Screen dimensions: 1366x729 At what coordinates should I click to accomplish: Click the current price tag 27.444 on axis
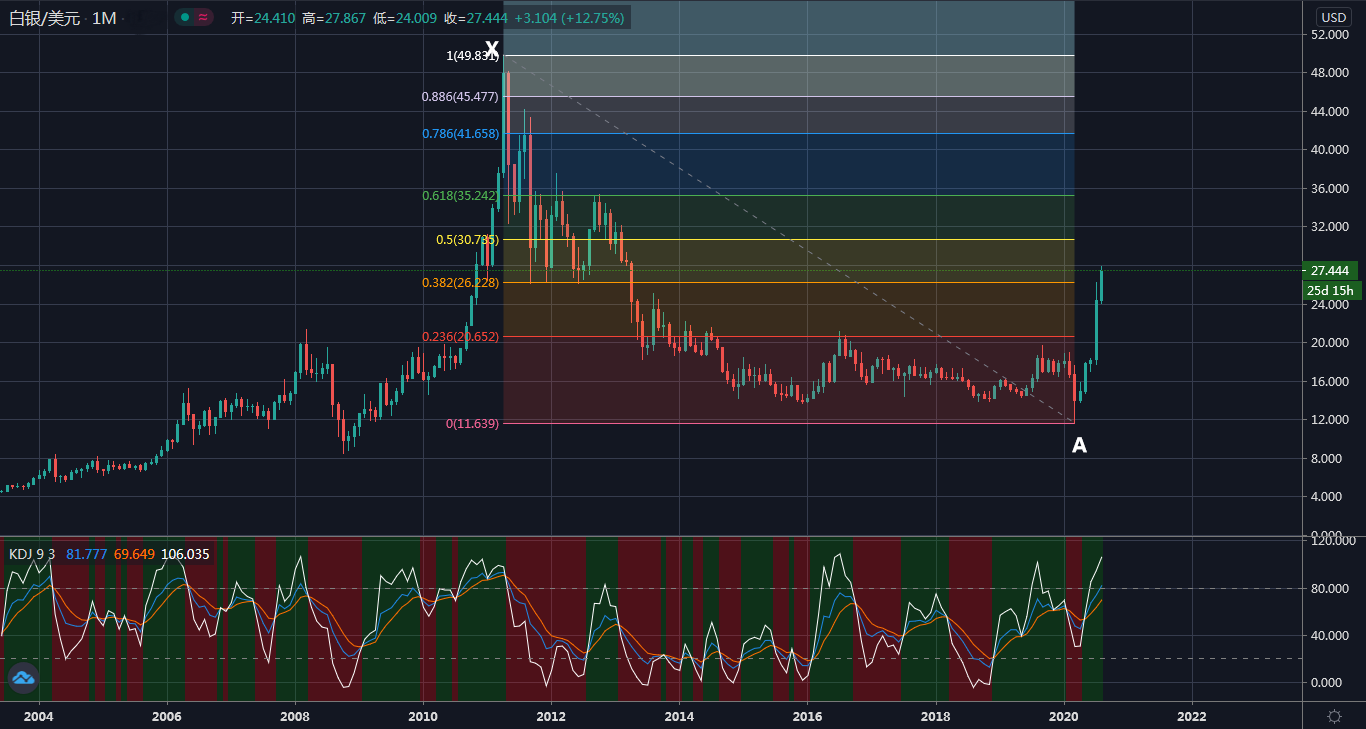(1330, 271)
